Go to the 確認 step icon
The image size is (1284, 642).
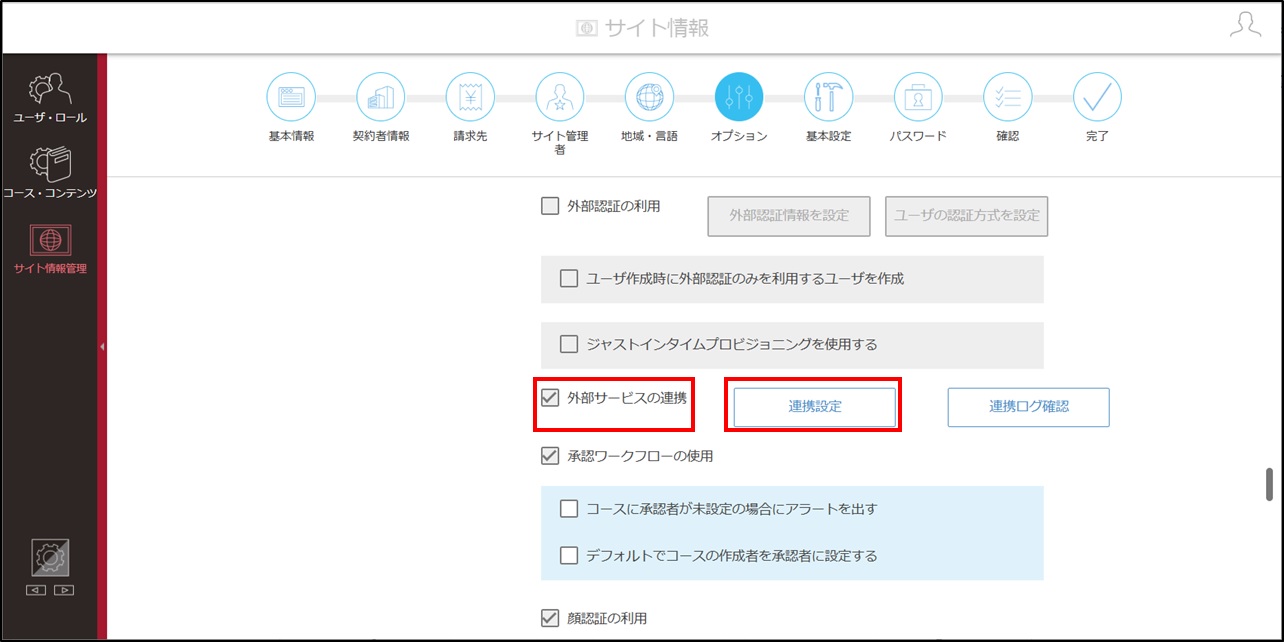click(1008, 98)
